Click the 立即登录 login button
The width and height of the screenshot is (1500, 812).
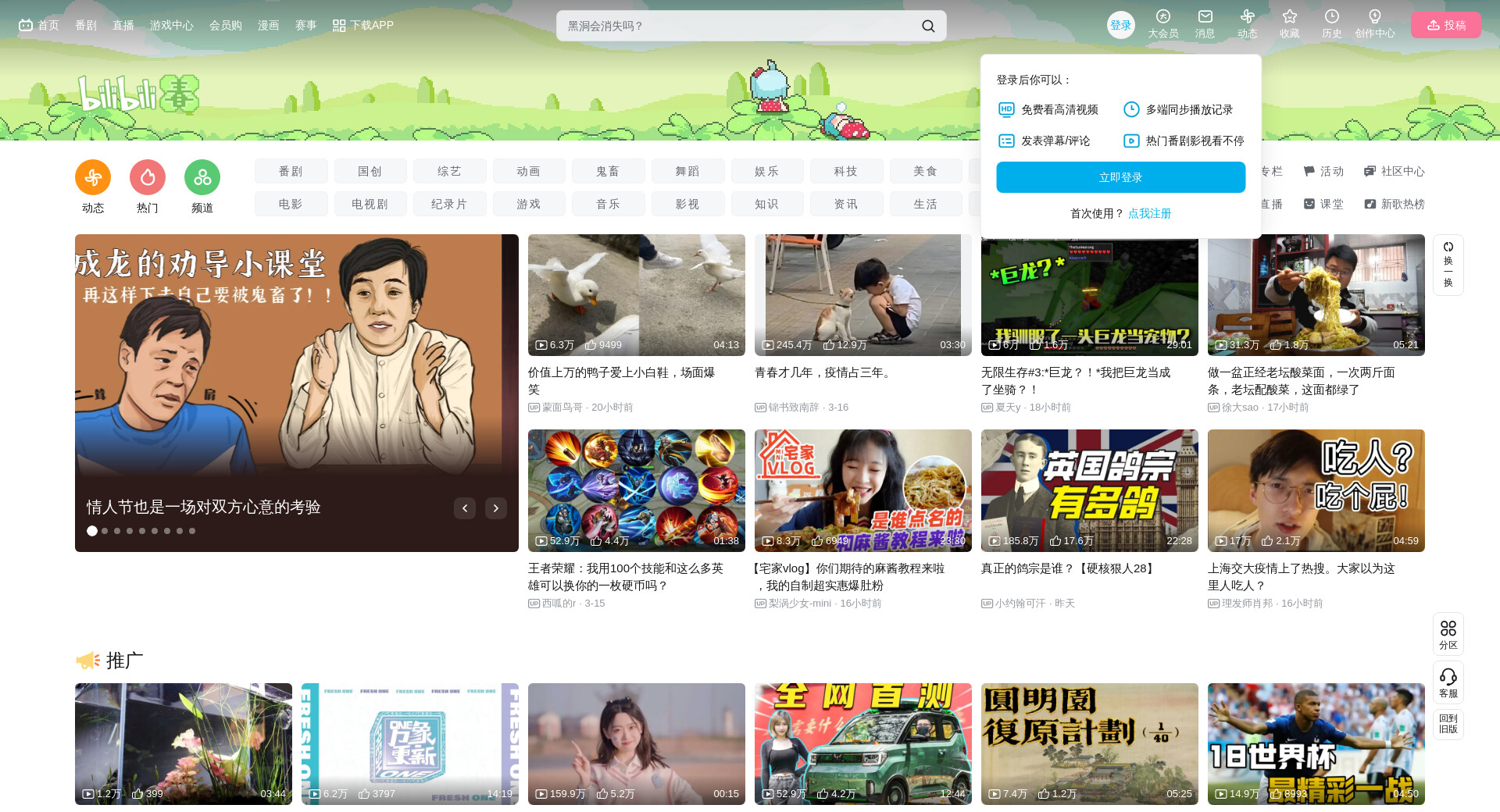click(1120, 177)
